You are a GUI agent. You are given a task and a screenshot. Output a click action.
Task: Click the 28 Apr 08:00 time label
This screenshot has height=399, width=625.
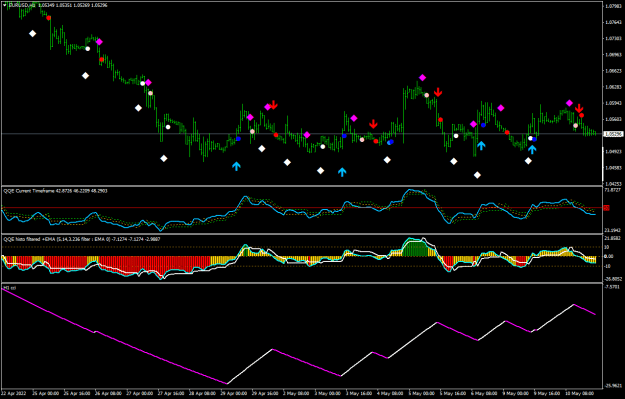coord(203,393)
